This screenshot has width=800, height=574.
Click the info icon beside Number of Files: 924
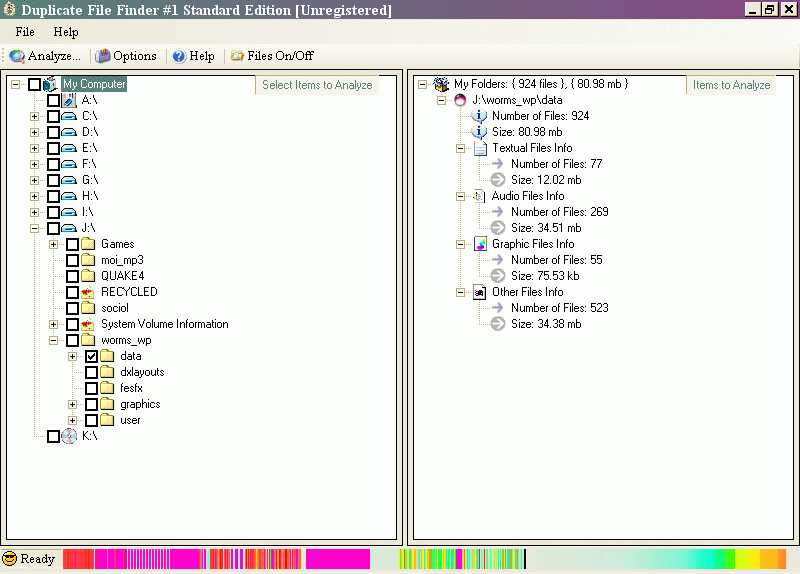[479, 116]
